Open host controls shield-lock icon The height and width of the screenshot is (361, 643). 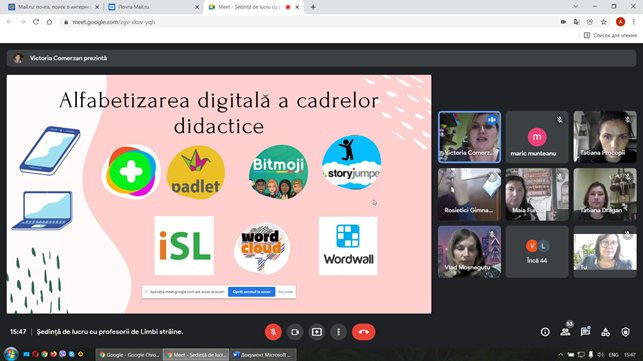(x=625, y=332)
